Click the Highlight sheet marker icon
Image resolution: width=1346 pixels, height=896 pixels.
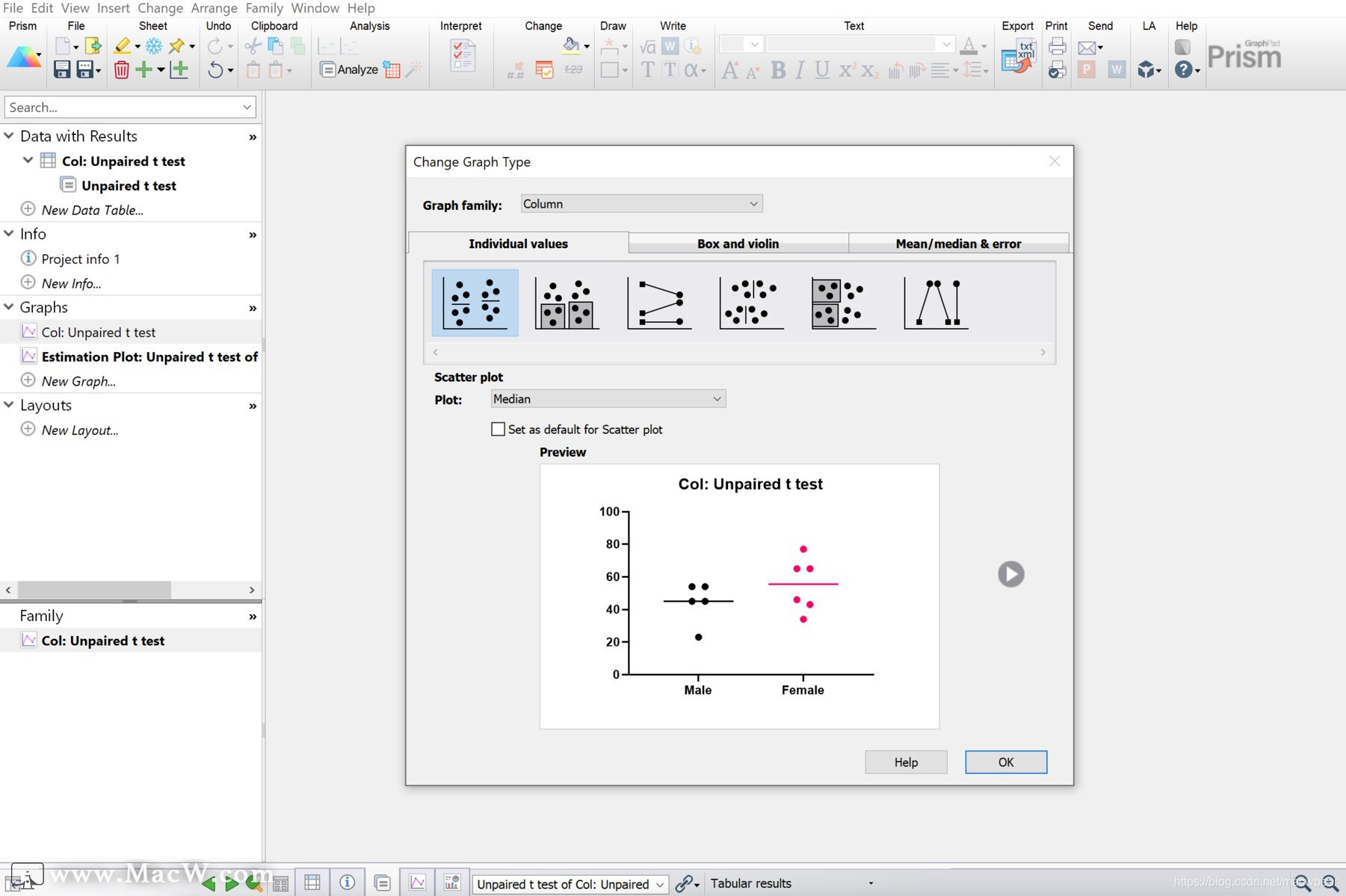[x=123, y=46]
